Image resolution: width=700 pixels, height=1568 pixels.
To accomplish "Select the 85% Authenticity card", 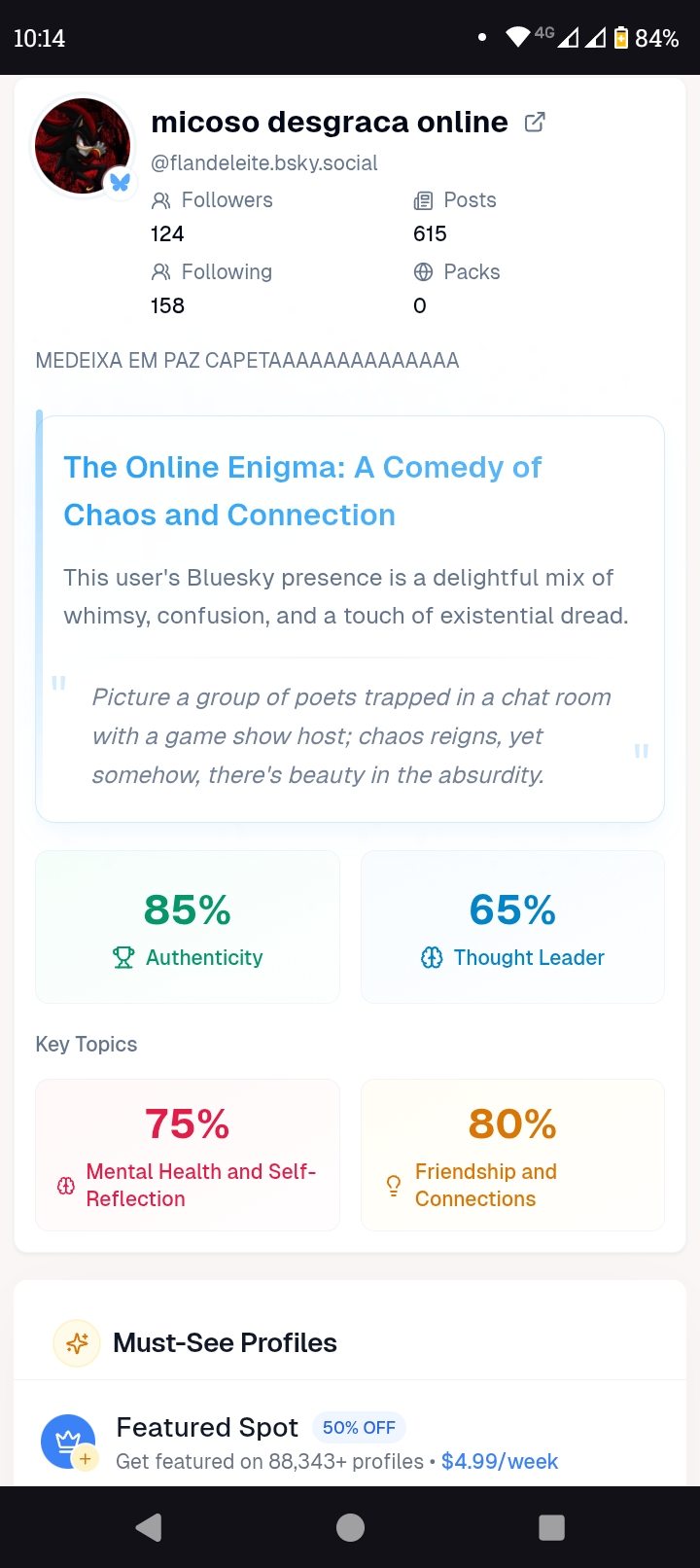I will (188, 927).
